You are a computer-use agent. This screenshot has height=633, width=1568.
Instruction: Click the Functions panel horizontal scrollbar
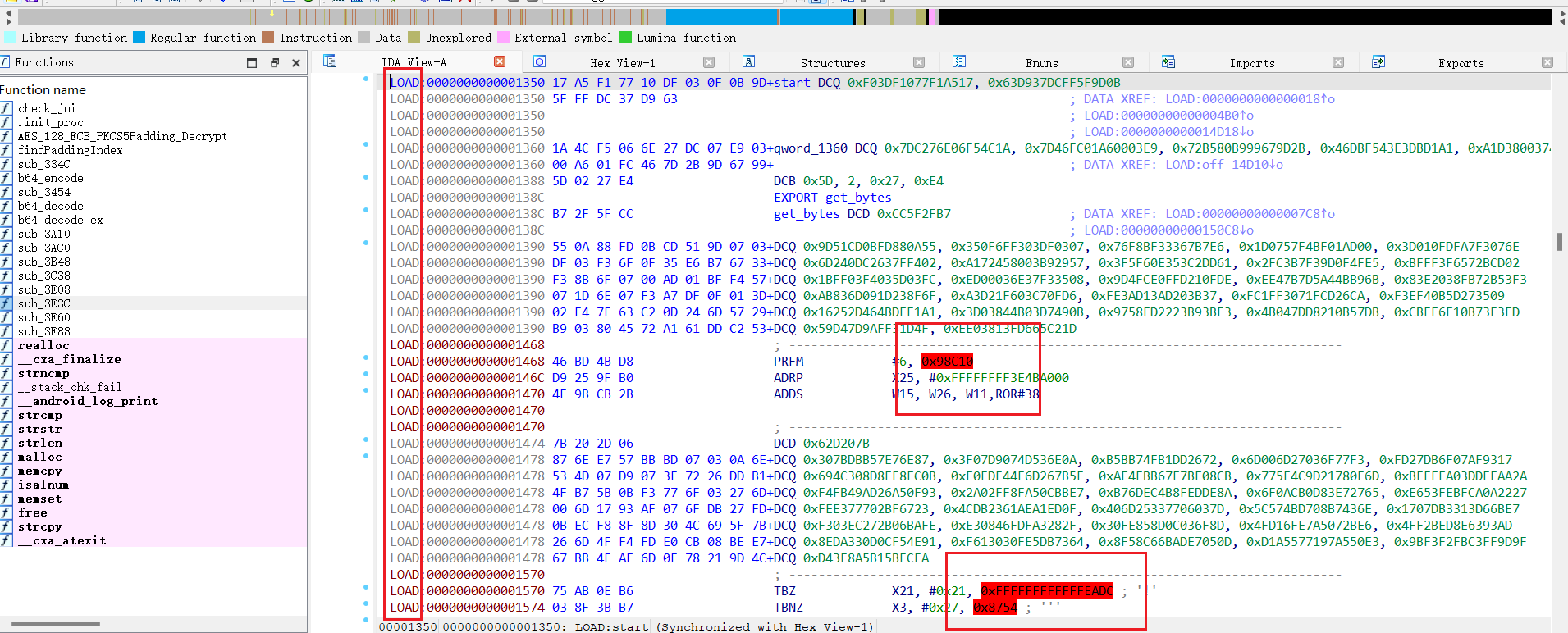56,624
